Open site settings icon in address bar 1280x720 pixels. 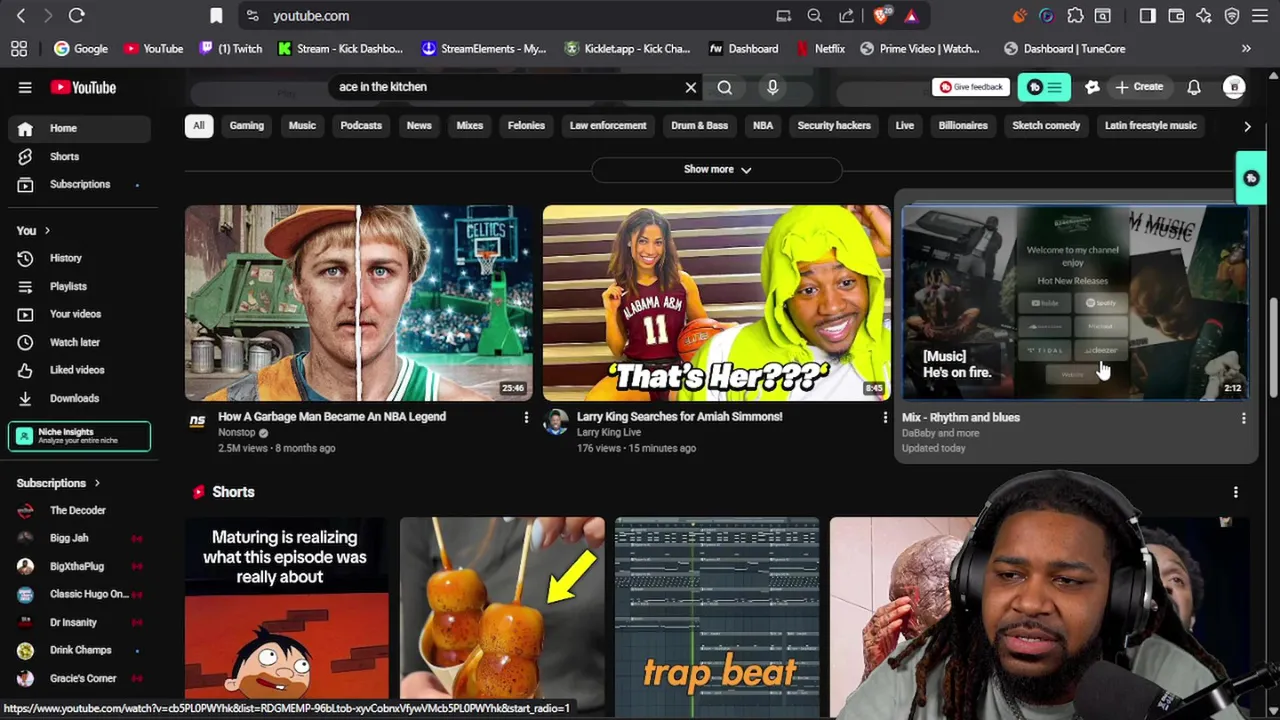coord(252,16)
